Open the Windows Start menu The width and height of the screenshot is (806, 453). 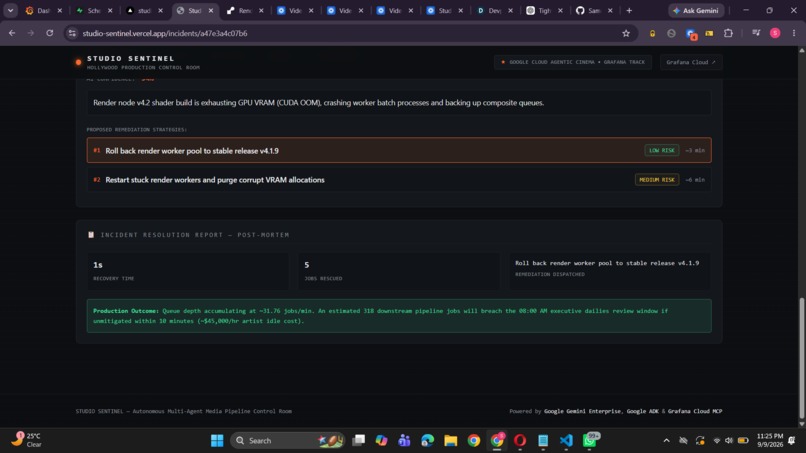point(217,440)
